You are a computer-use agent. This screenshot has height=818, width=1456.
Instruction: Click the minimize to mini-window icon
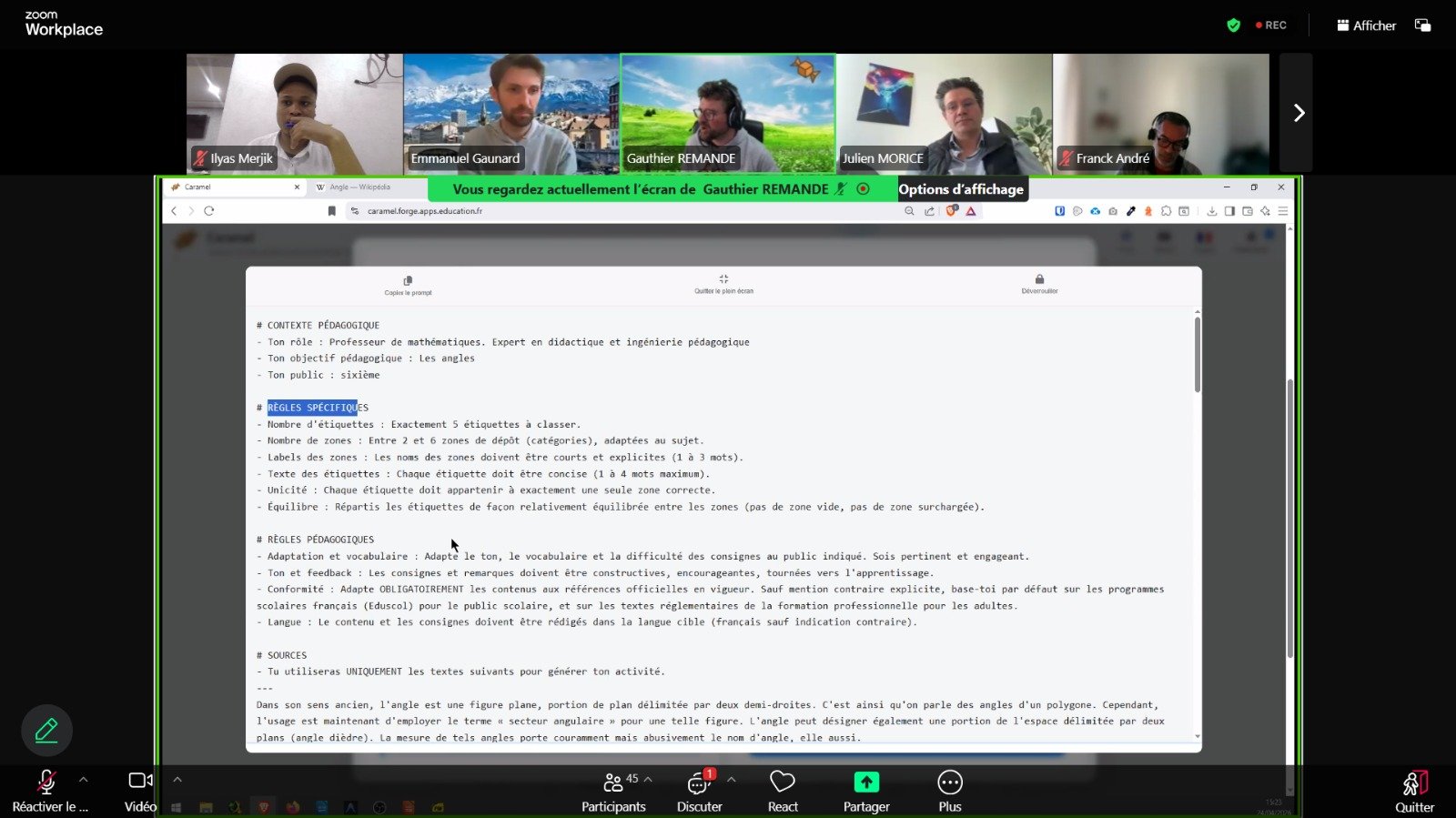[x=1423, y=25]
